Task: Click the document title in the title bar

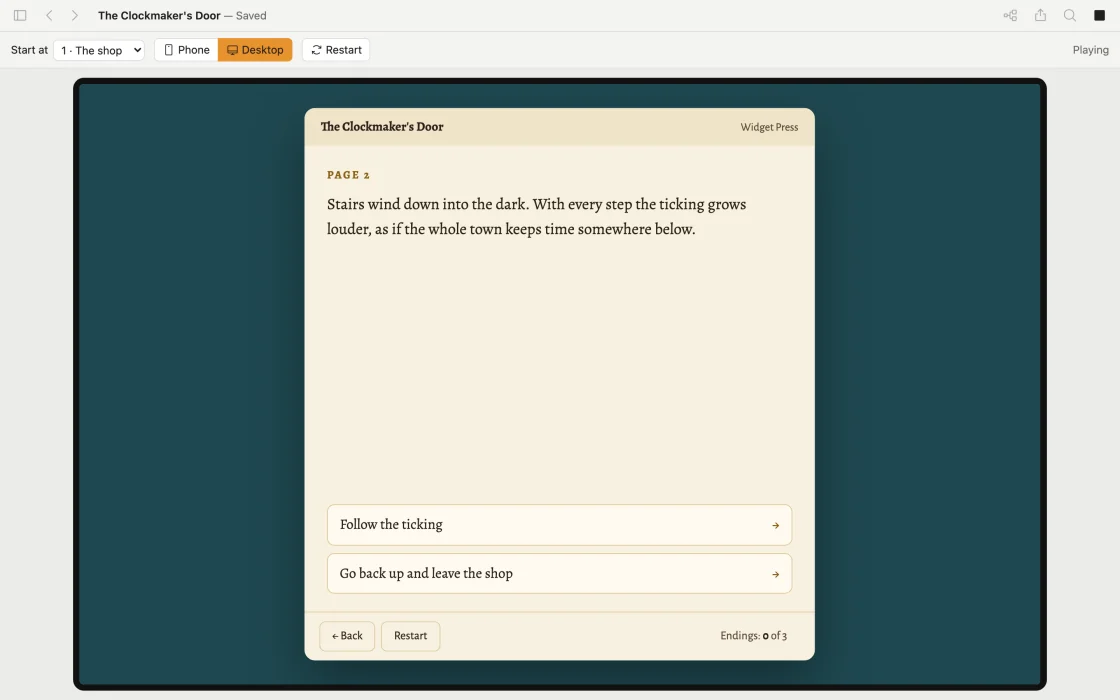Action: (159, 15)
